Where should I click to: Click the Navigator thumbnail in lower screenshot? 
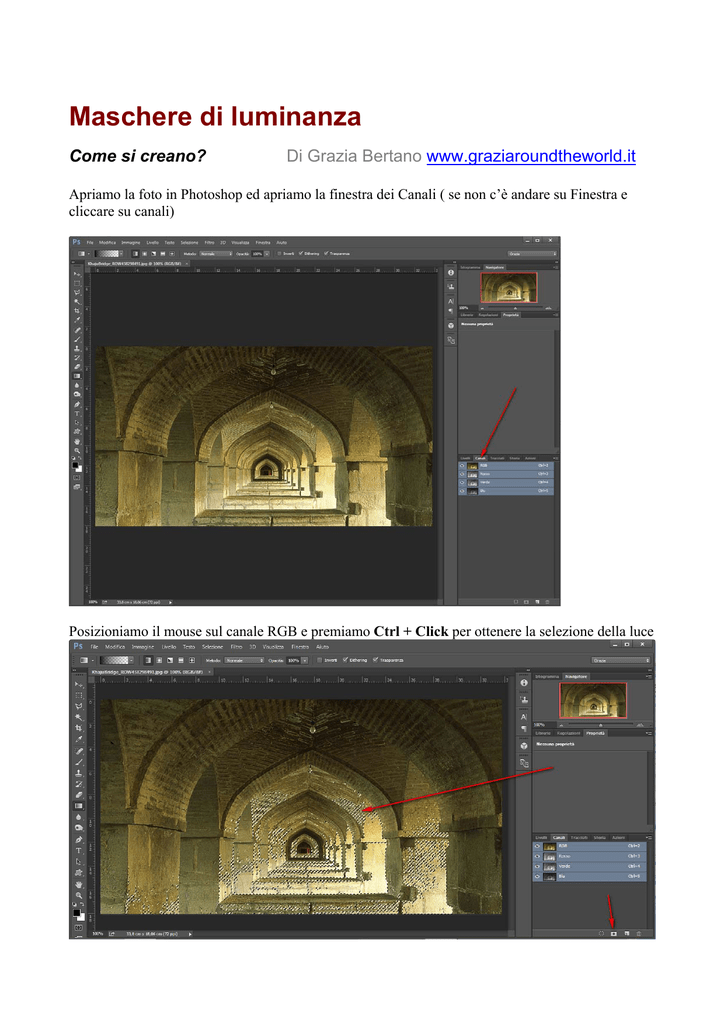tap(593, 701)
